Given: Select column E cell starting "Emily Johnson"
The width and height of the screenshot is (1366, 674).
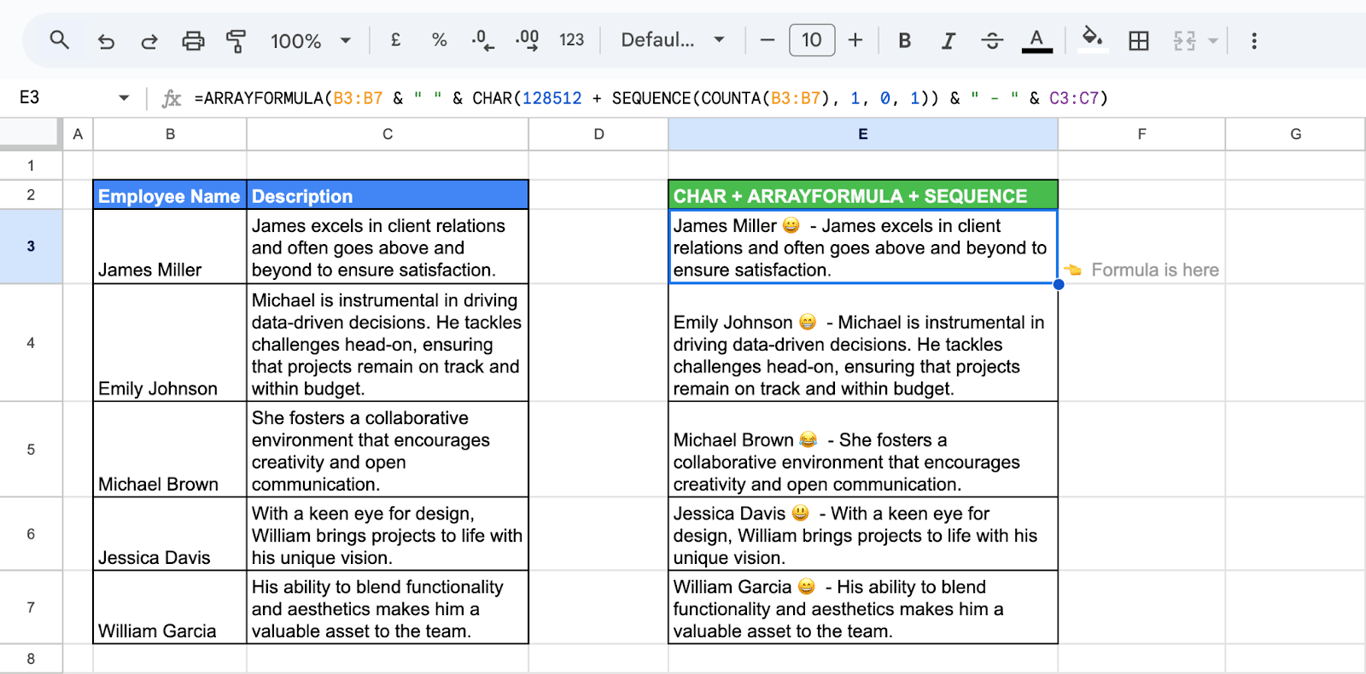Looking at the screenshot, I should [863, 343].
